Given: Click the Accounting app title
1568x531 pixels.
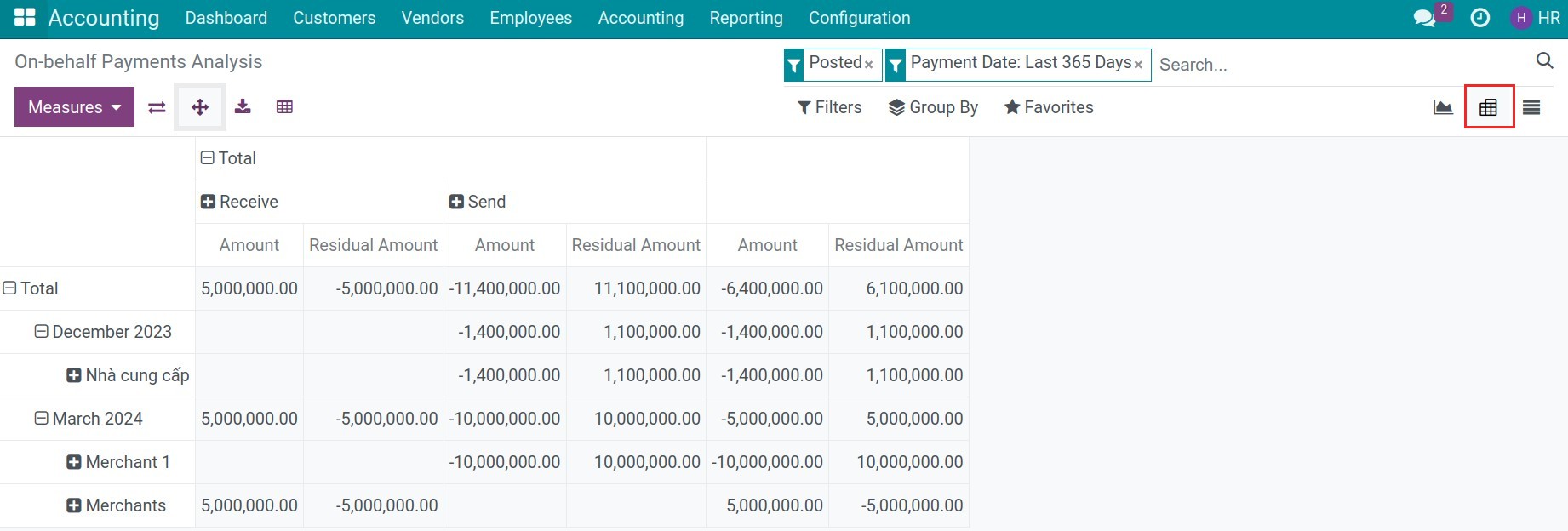Looking at the screenshot, I should point(104,18).
